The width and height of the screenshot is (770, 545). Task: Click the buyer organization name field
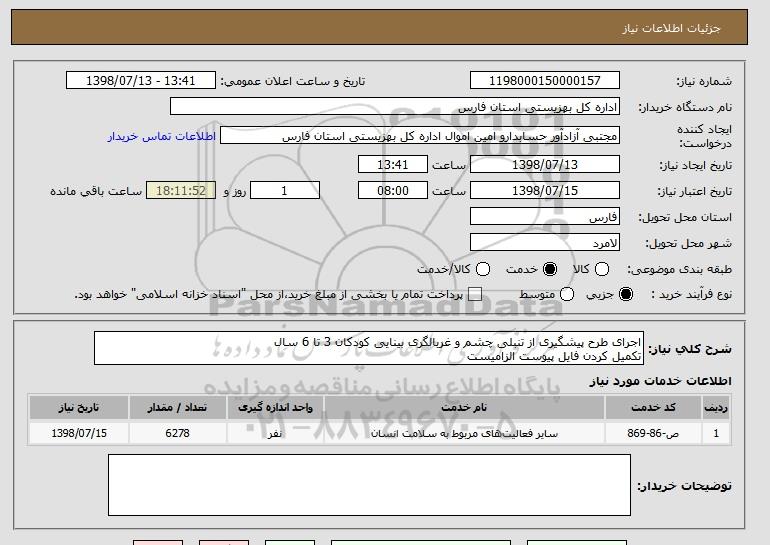tap(395, 107)
